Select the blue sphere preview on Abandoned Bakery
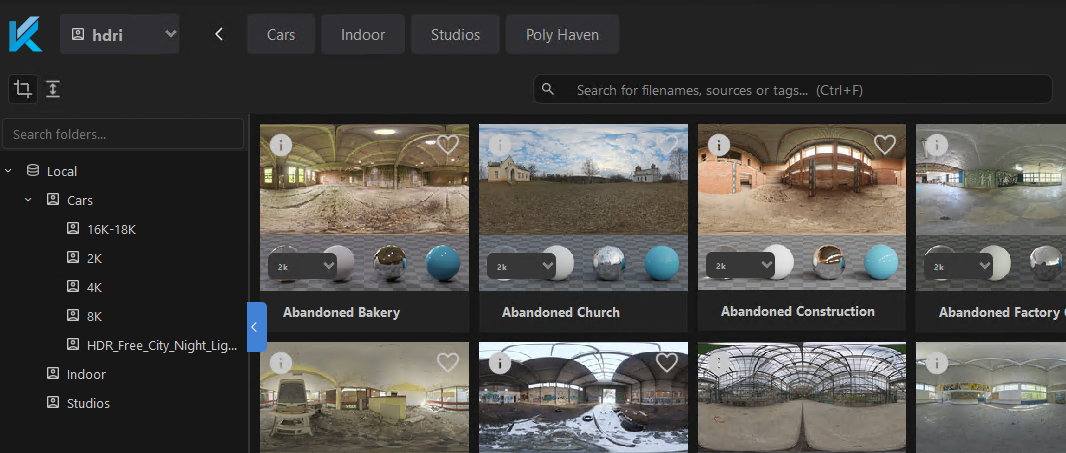The width and height of the screenshot is (1066, 453). (x=441, y=264)
